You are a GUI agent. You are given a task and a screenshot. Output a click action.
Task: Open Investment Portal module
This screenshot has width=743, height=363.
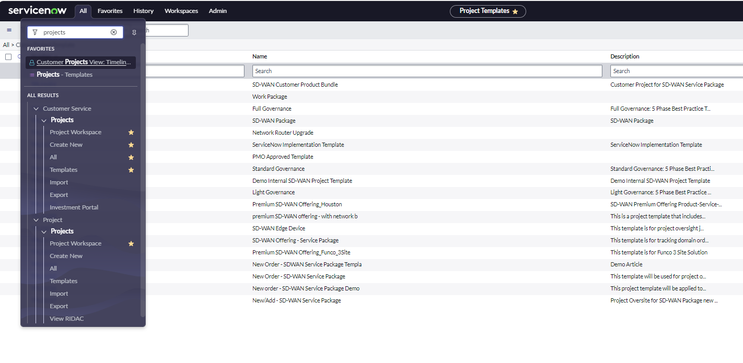pyautogui.click(x=74, y=207)
